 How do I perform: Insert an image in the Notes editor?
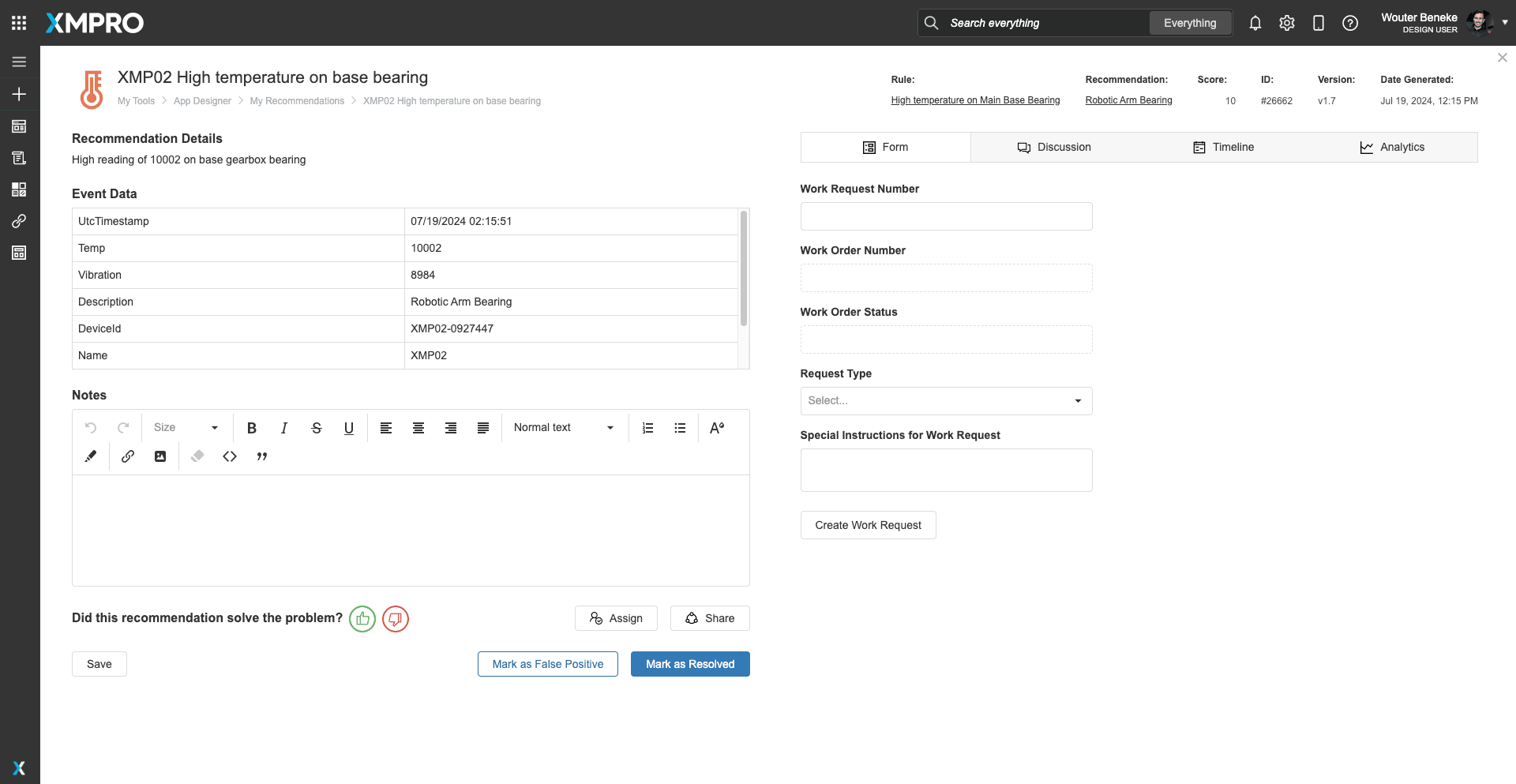point(160,456)
